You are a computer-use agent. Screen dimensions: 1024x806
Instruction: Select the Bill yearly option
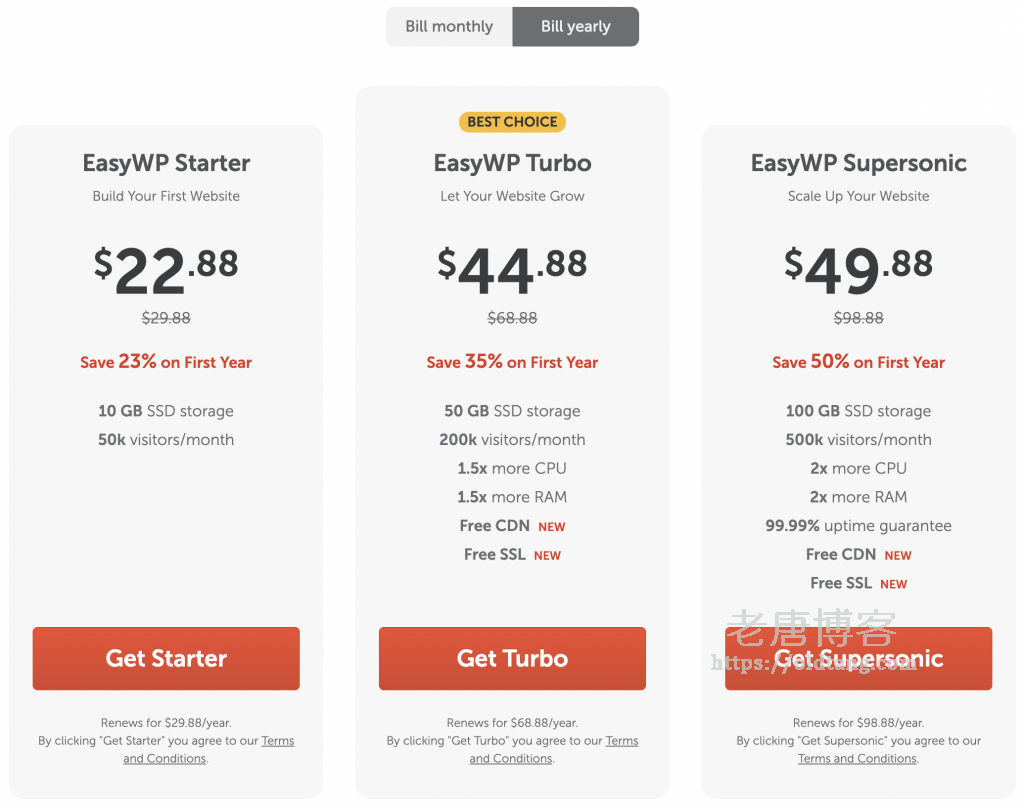click(x=575, y=27)
